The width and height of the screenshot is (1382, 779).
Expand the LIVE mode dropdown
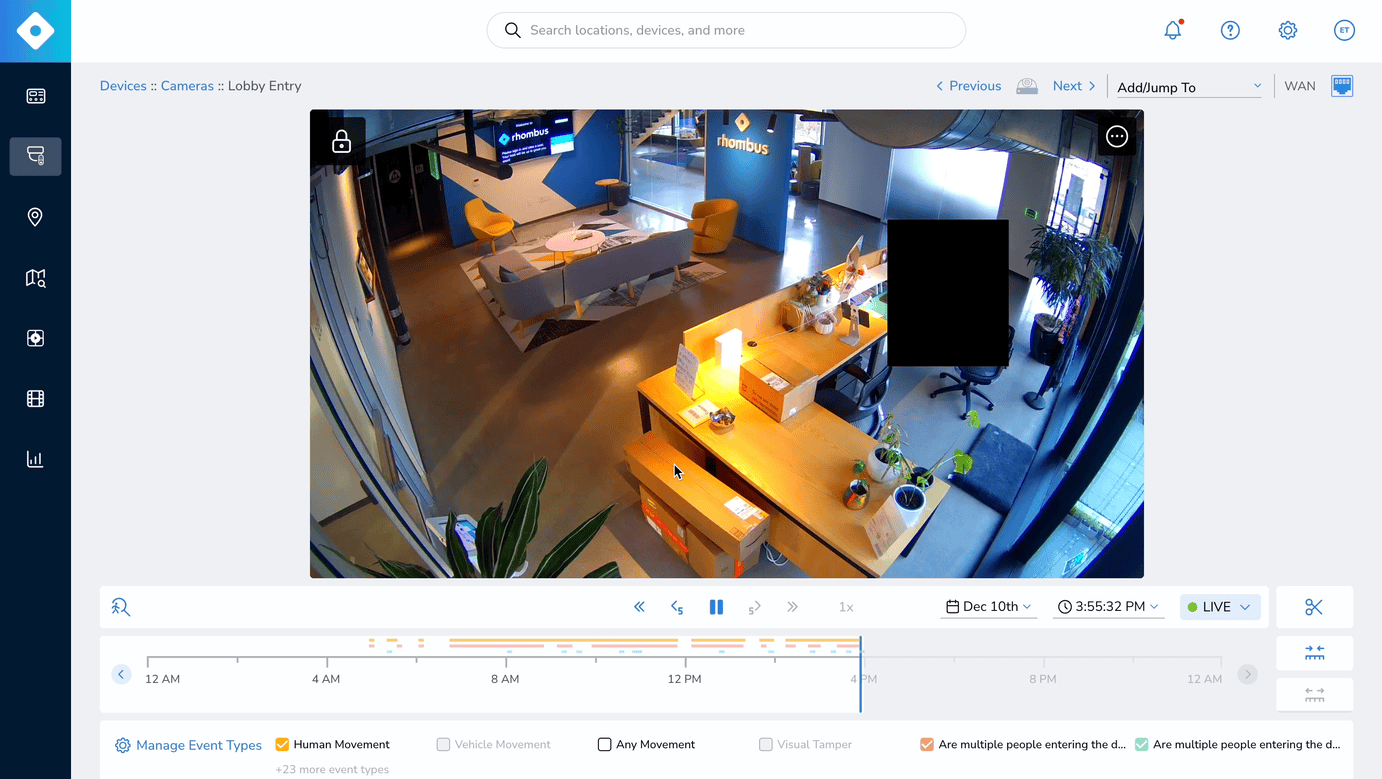point(1220,607)
